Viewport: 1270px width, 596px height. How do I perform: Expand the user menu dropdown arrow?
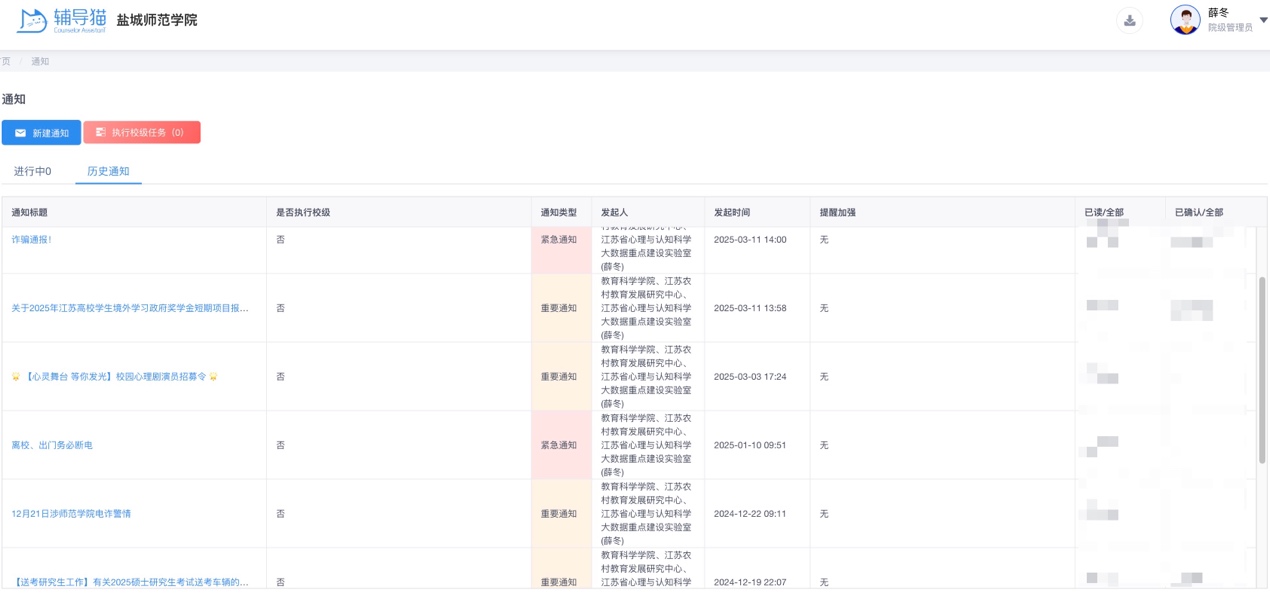1263,20
